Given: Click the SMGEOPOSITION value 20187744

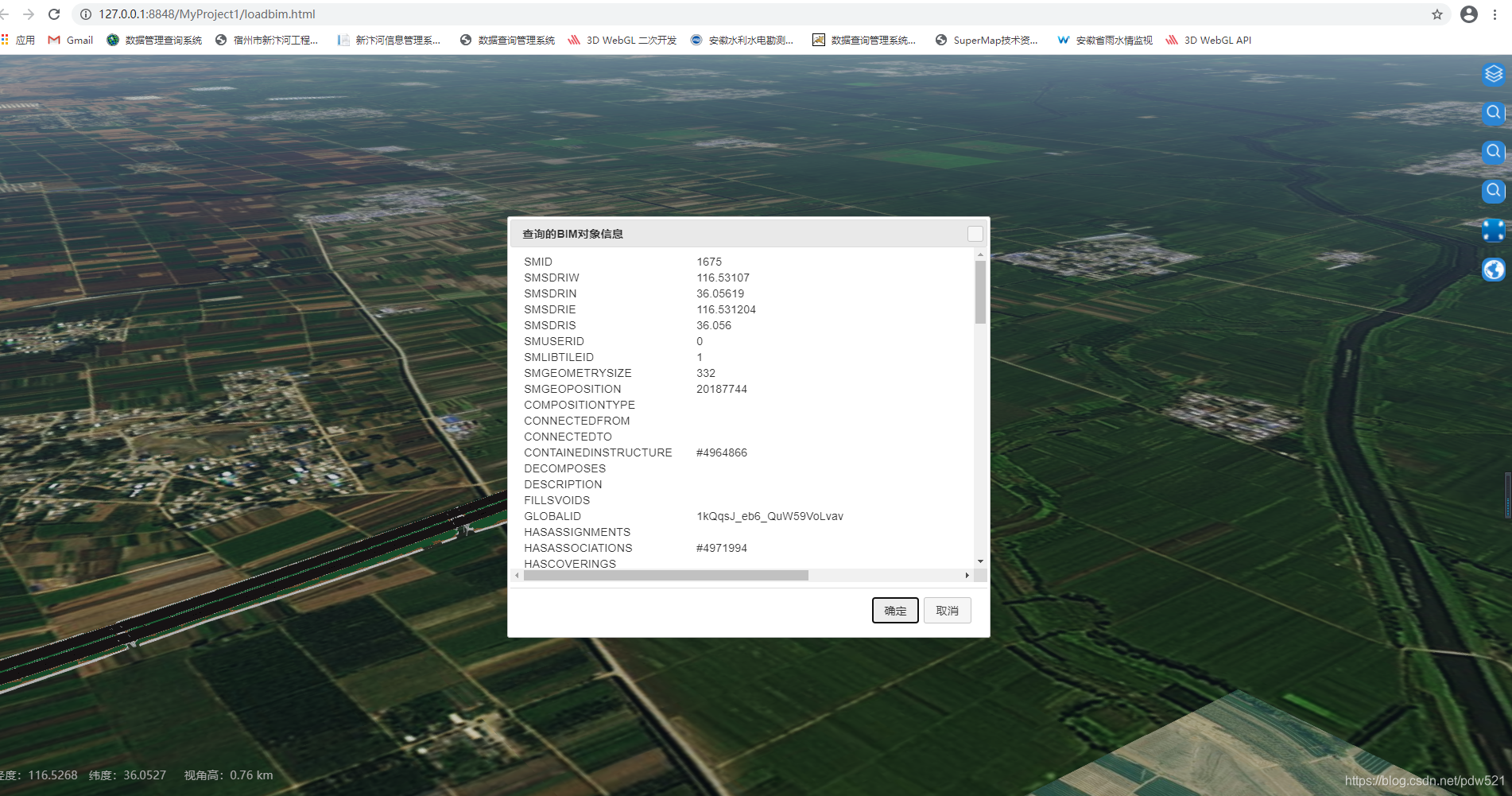Looking at the screenshot, I should pos(722,389).
